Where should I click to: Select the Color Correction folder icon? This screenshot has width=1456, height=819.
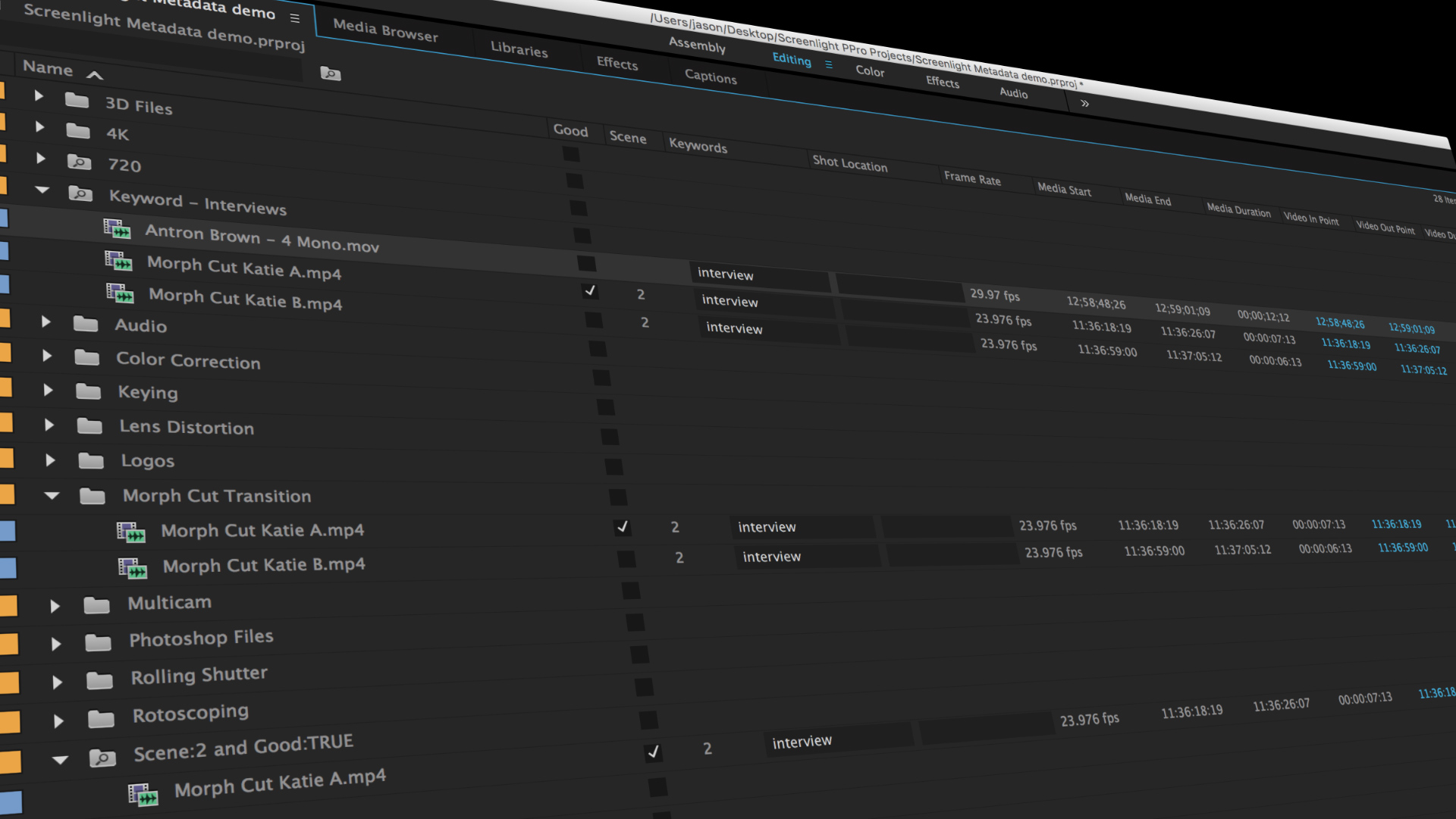tap(87, 357)
